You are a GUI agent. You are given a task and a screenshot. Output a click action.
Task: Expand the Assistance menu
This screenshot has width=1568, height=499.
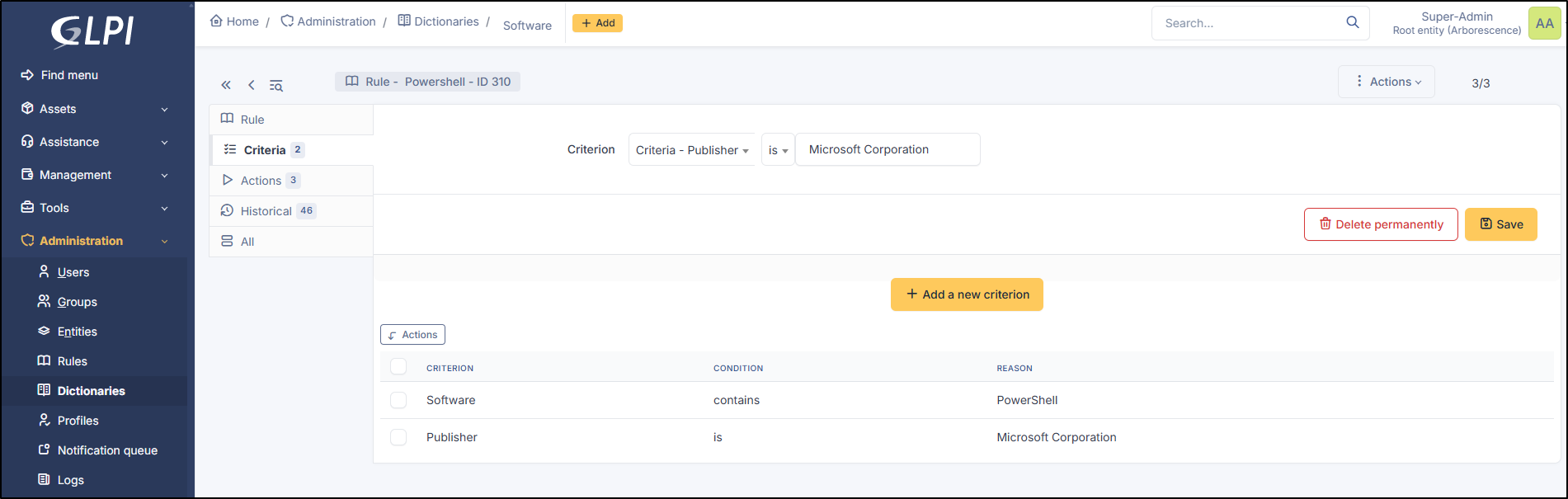point(95,142)
